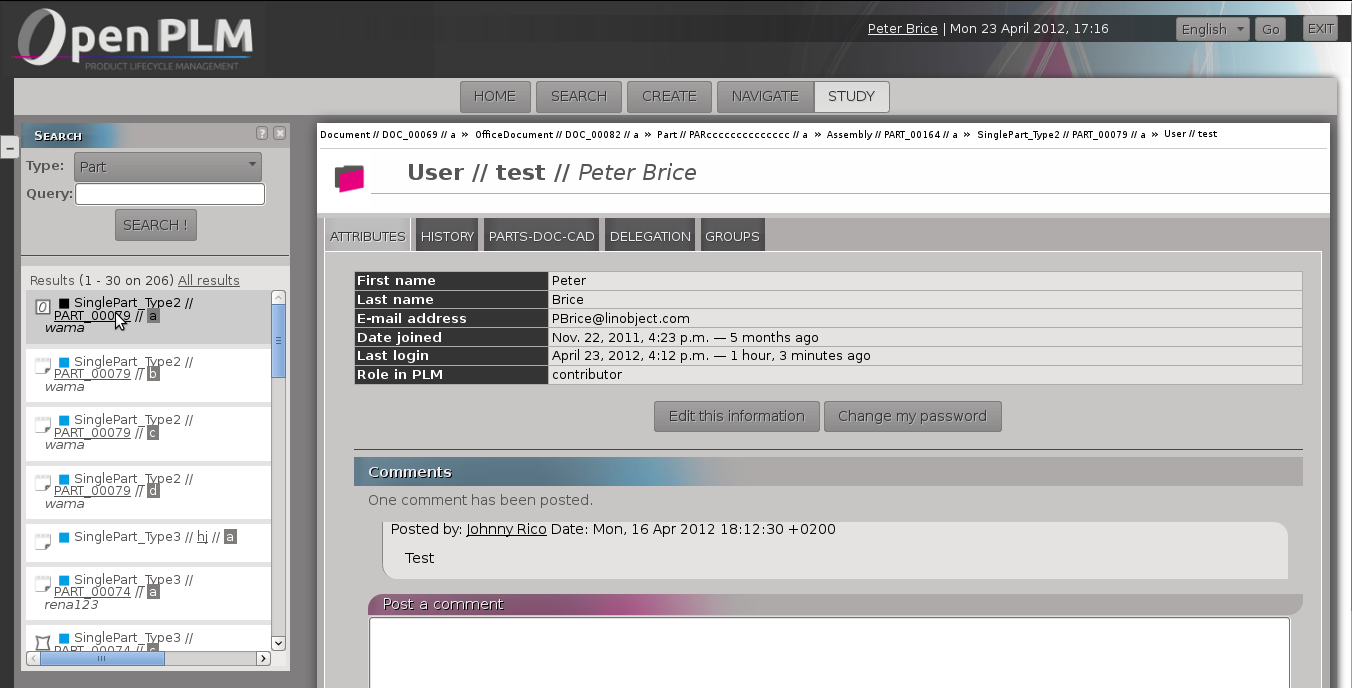Open the NAVIGATE menu

point(764,97)
